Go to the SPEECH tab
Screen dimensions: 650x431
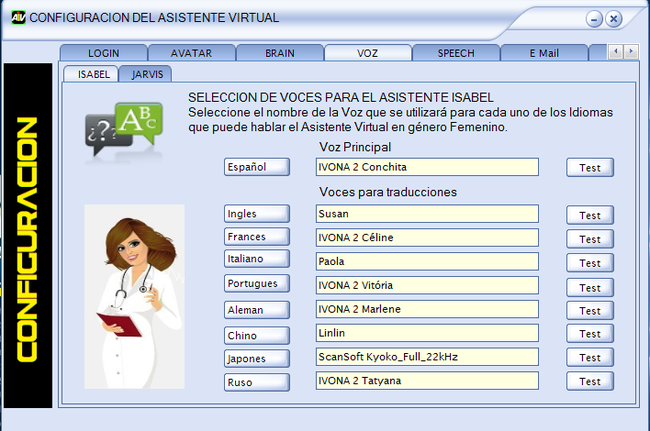(456, 53)
